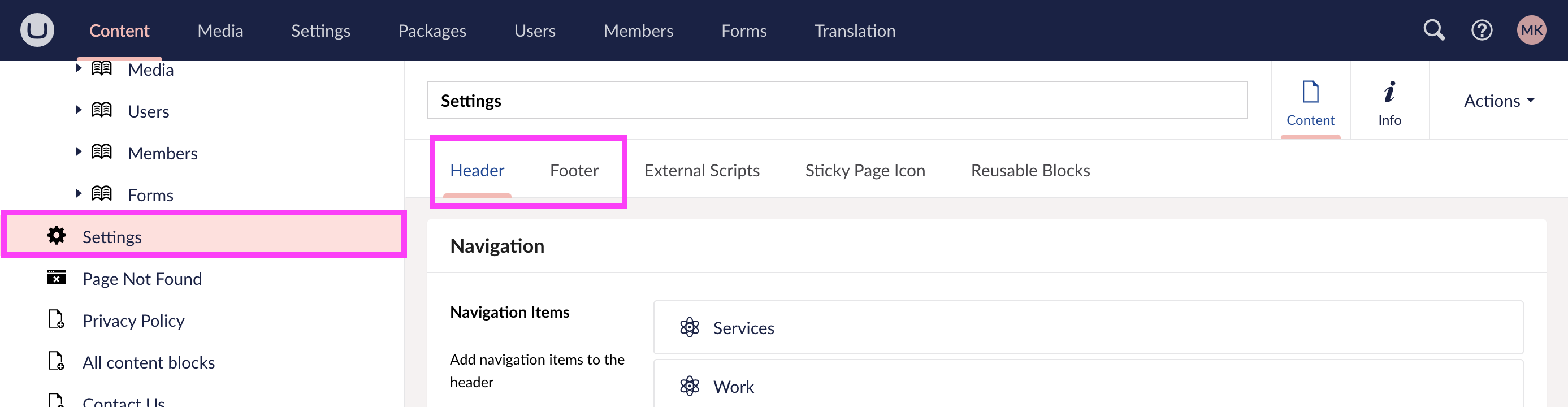Click the book icon next to Media
The height and width of the screenshot is (407, 1568).
pyautogui.click(x=102, y=68)
